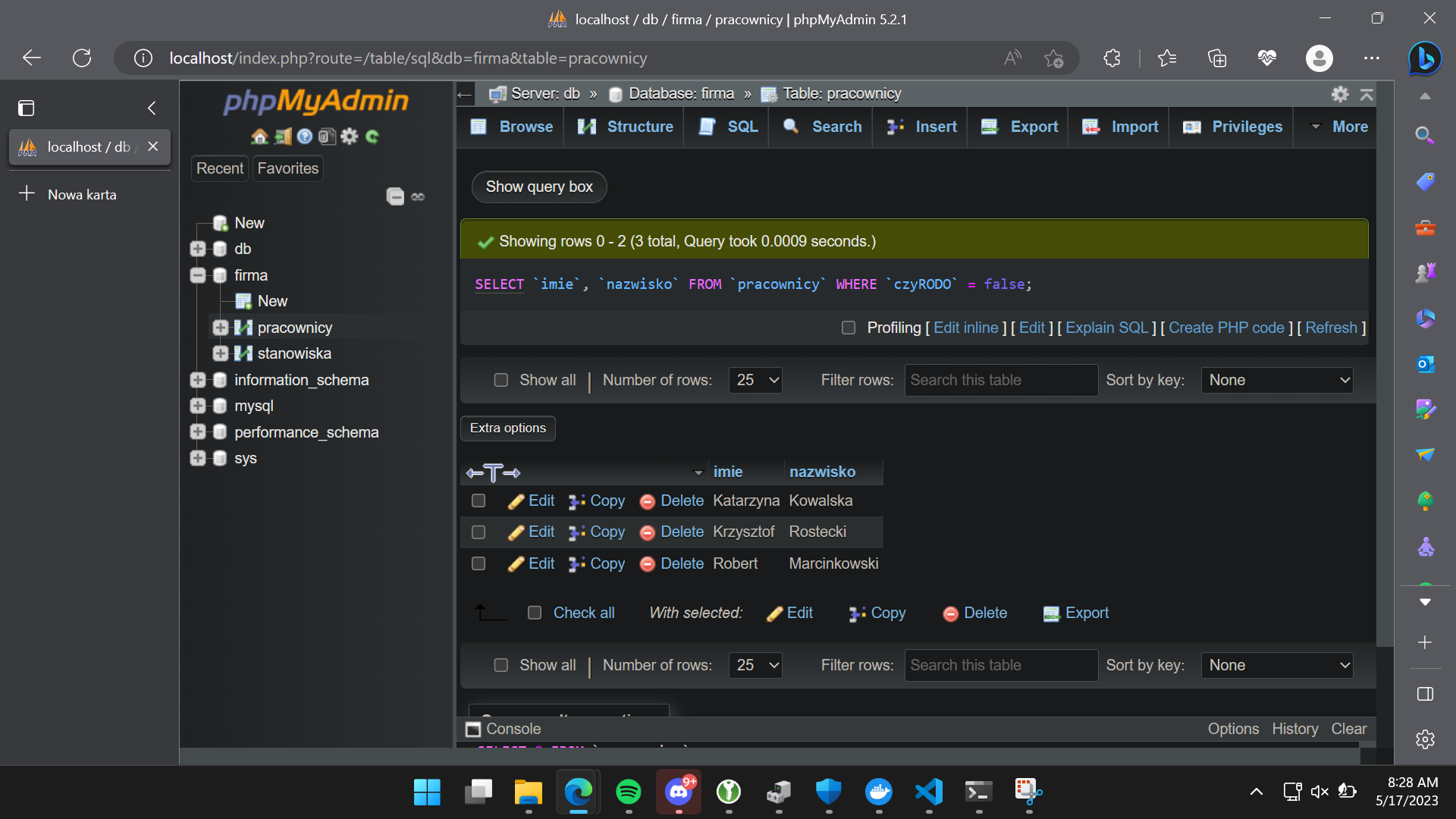Open Docker Desktop from taskbar
Image resolution: width=1456 pixels, height=819 pixels.
[879, 792]
